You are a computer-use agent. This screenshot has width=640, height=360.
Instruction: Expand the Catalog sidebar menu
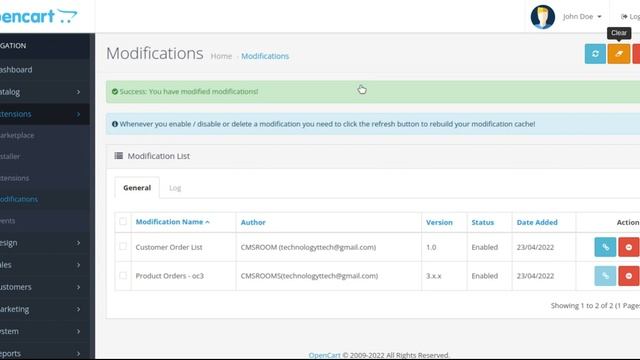pyautogui.click(x=45, y=92)
